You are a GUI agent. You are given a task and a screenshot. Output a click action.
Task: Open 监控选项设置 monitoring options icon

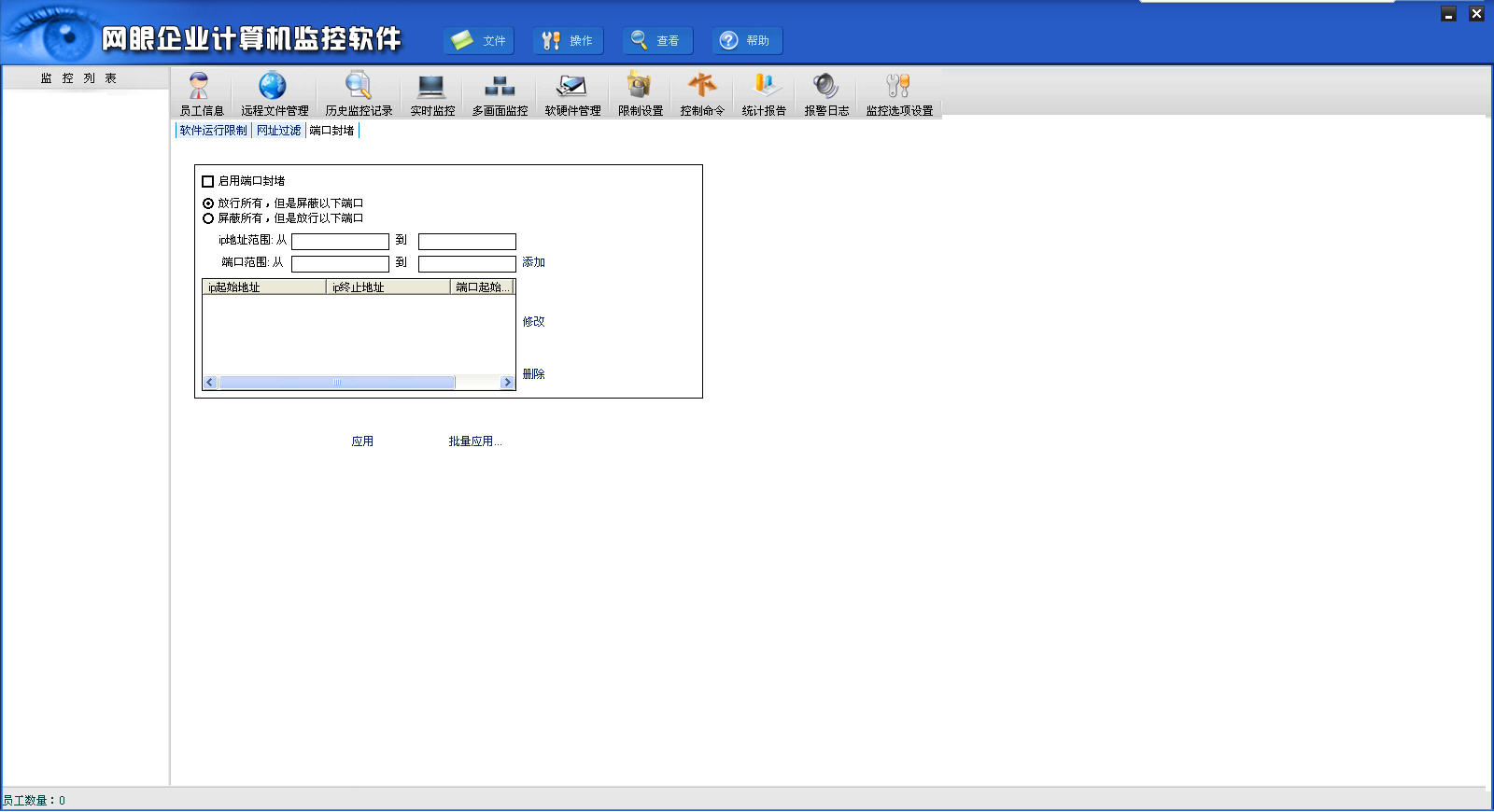[x=898, y=93]
